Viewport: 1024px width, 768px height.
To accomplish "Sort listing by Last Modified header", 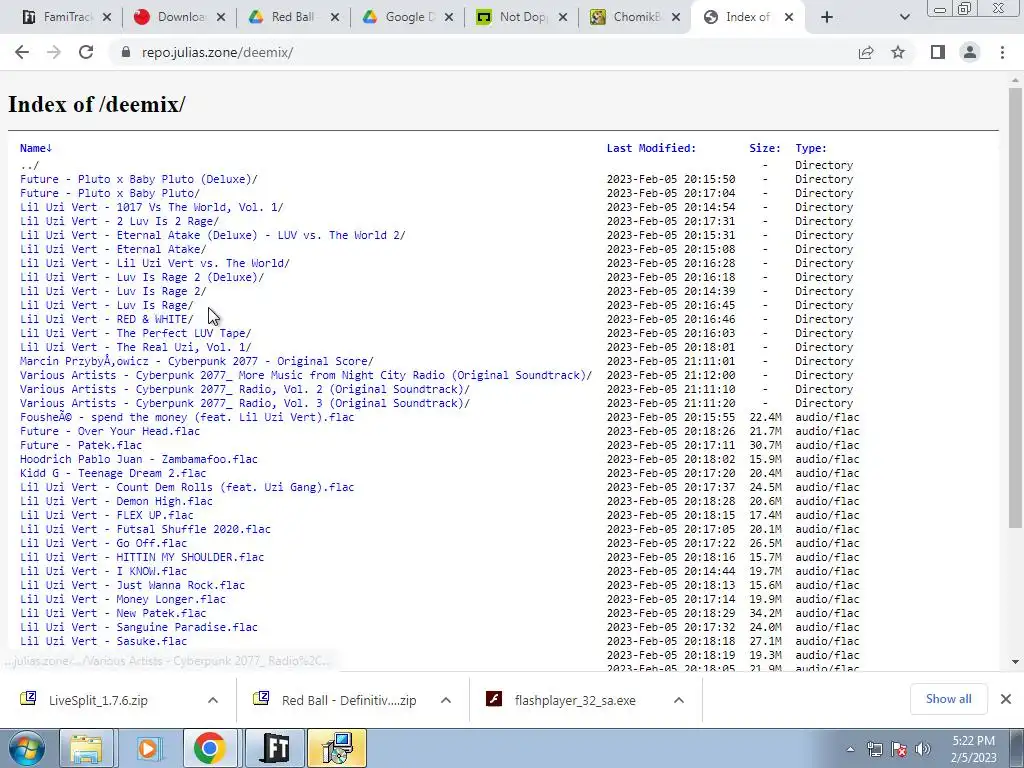I will click(651, 148).
